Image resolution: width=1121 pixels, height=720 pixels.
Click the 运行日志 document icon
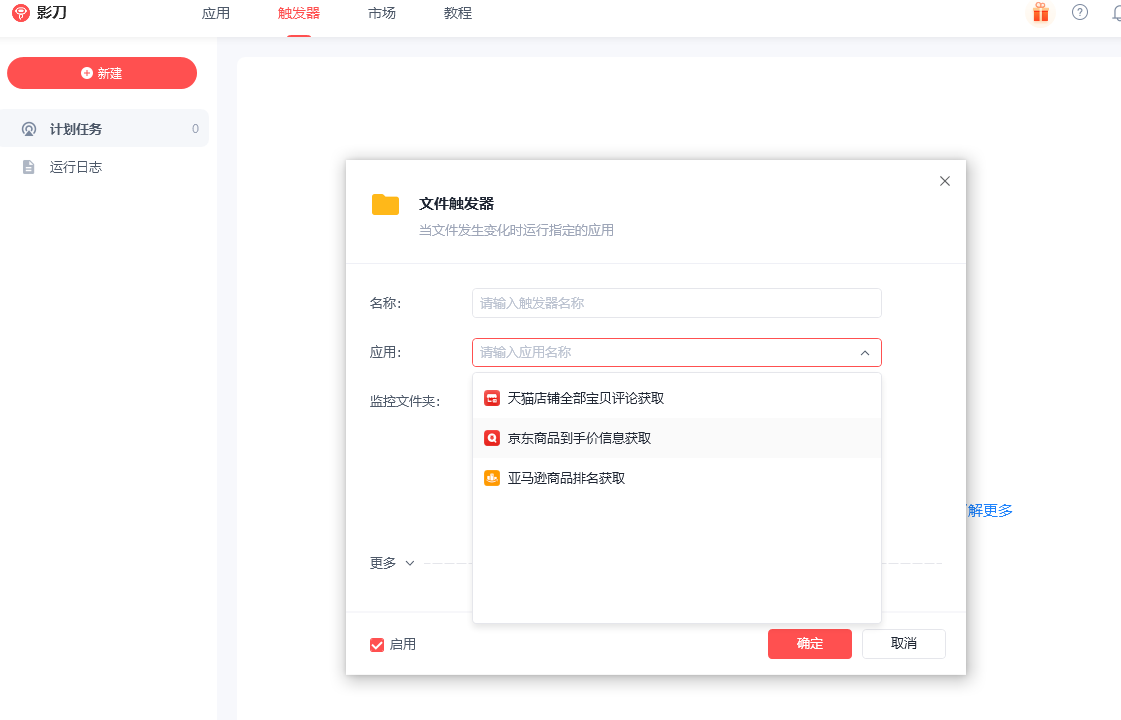(29, 167)
